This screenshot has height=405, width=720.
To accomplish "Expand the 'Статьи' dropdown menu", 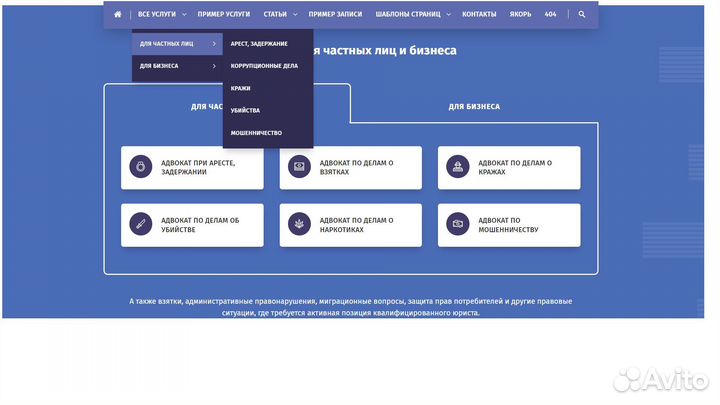I will point(278,15).
